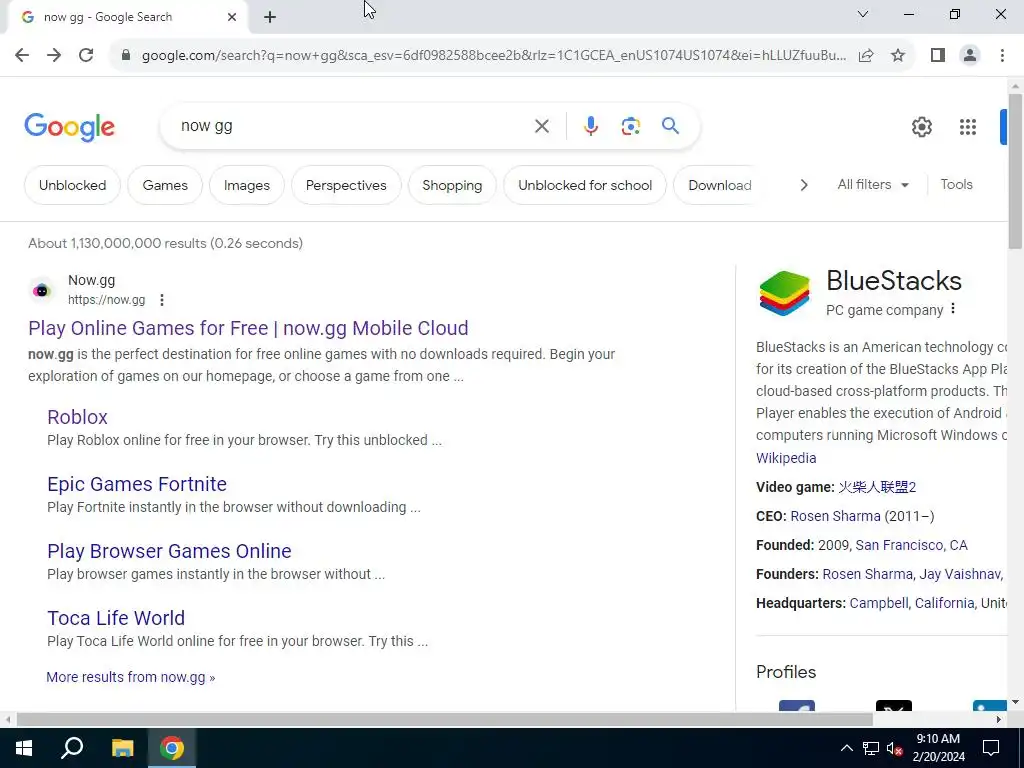Click muted volume tray icon
Viewport: 1024px width, 768px height.
click(894, 749)
